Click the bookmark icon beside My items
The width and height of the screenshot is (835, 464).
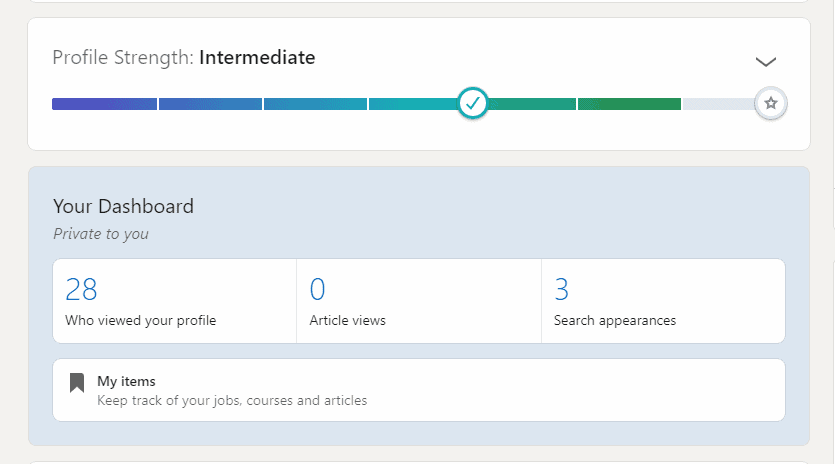77,383
